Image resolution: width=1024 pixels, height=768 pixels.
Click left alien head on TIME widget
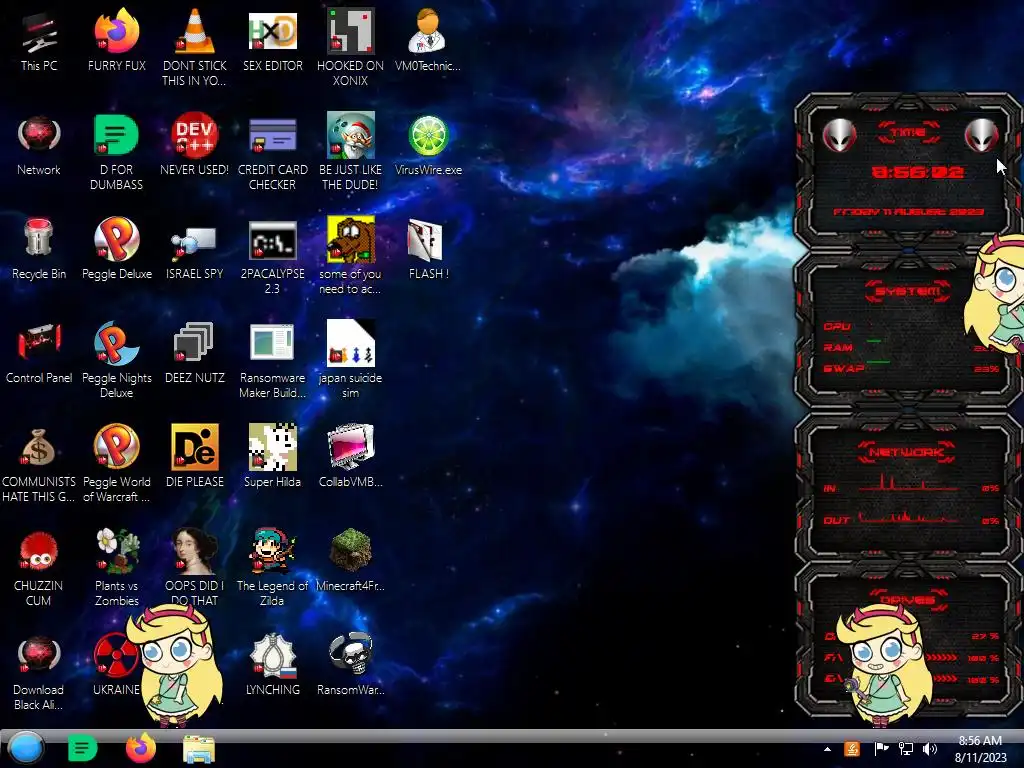click(839, 135)
